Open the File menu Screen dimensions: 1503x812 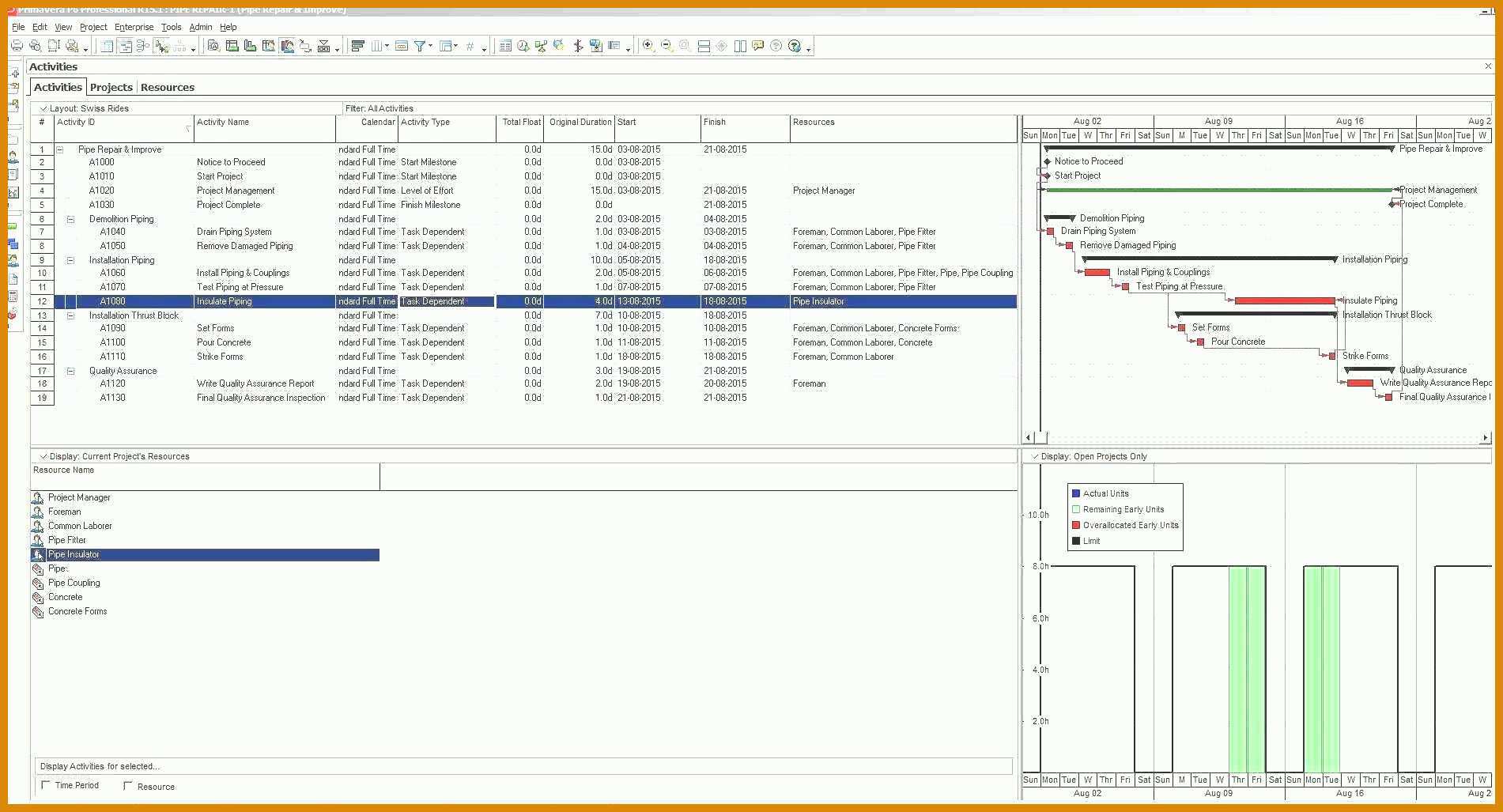pos(18,27)
